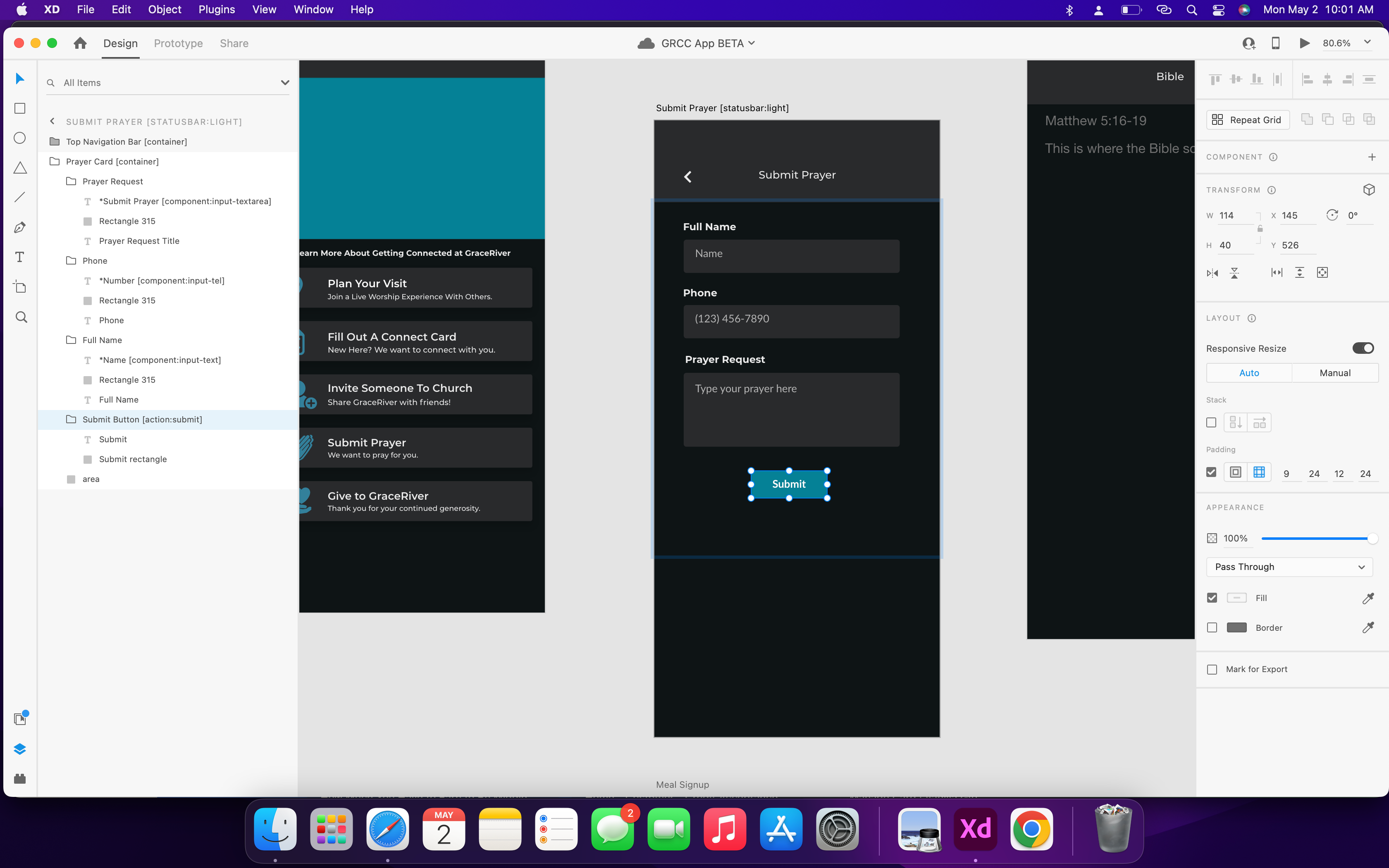This screenshot has height=868, width=1389.
Task: Select Manual responsive resize
Action: click(1334, 372)
